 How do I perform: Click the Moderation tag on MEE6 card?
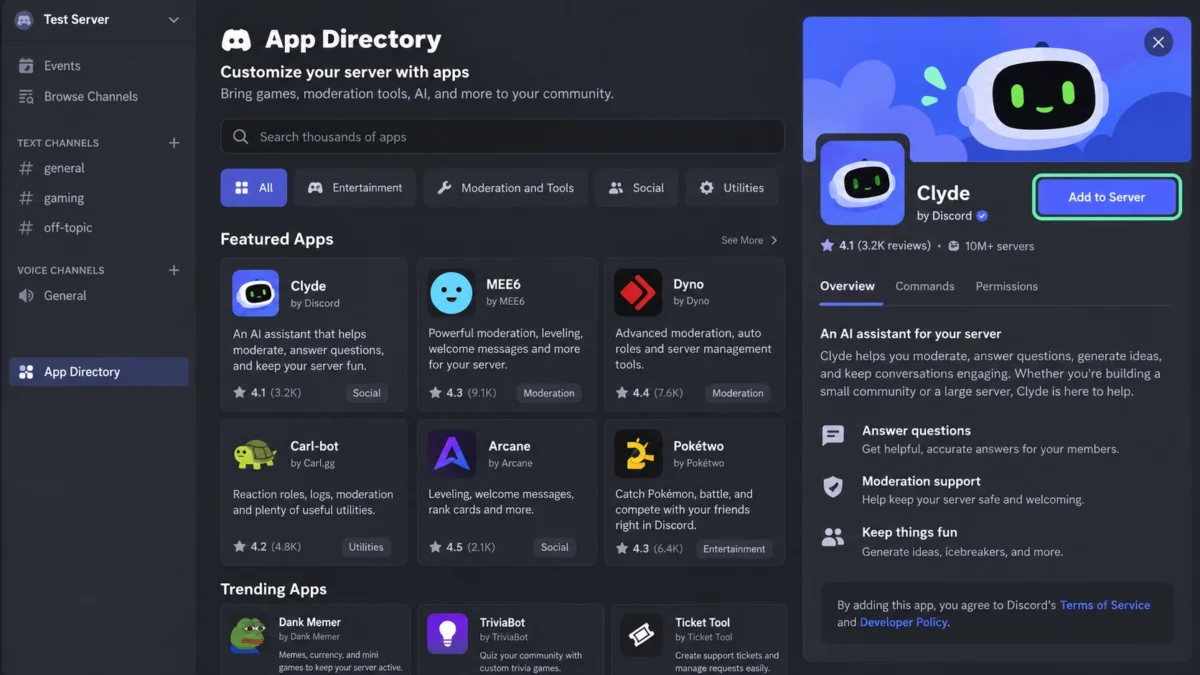(x=549, y=393)
